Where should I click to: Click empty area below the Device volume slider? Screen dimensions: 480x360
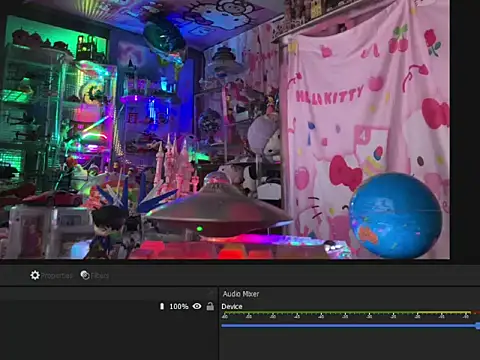click(349, 345)
